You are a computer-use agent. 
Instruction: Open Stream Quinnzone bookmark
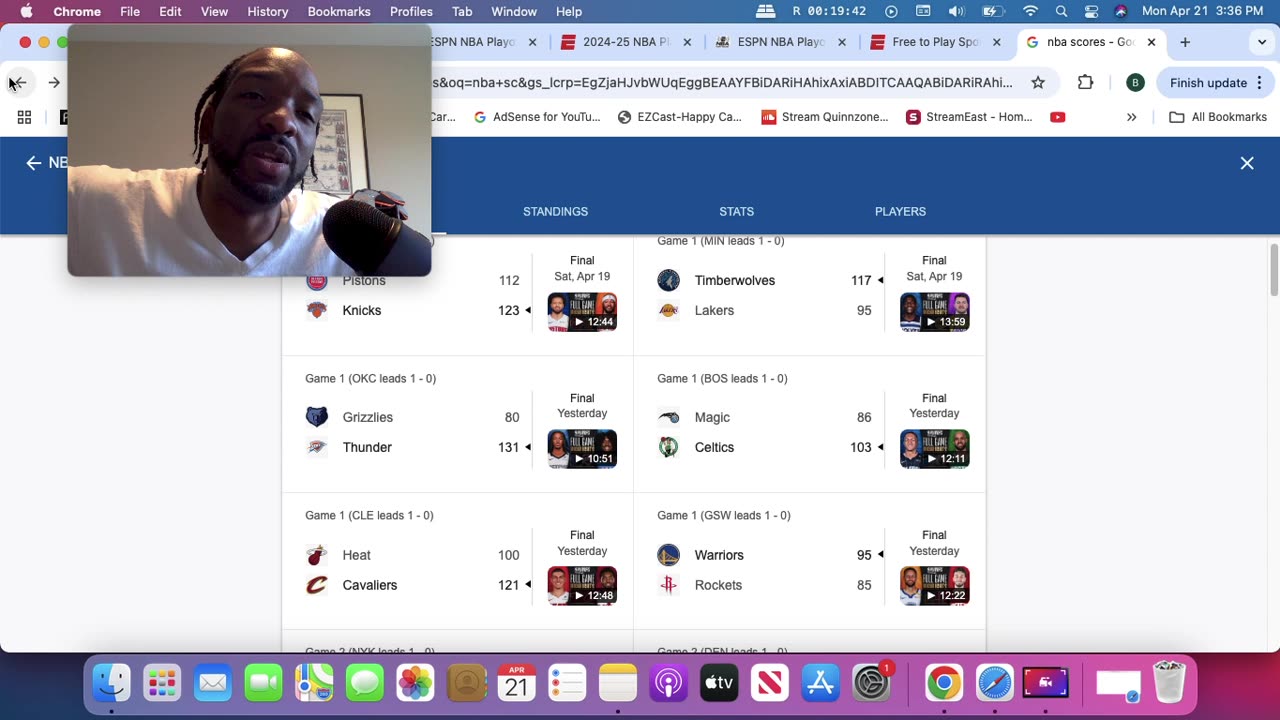pos(825,117)
